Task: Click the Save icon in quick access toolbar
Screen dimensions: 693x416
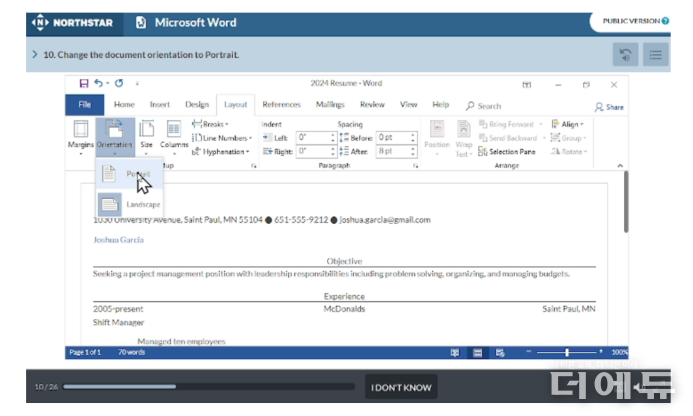Action: [84, 83]
